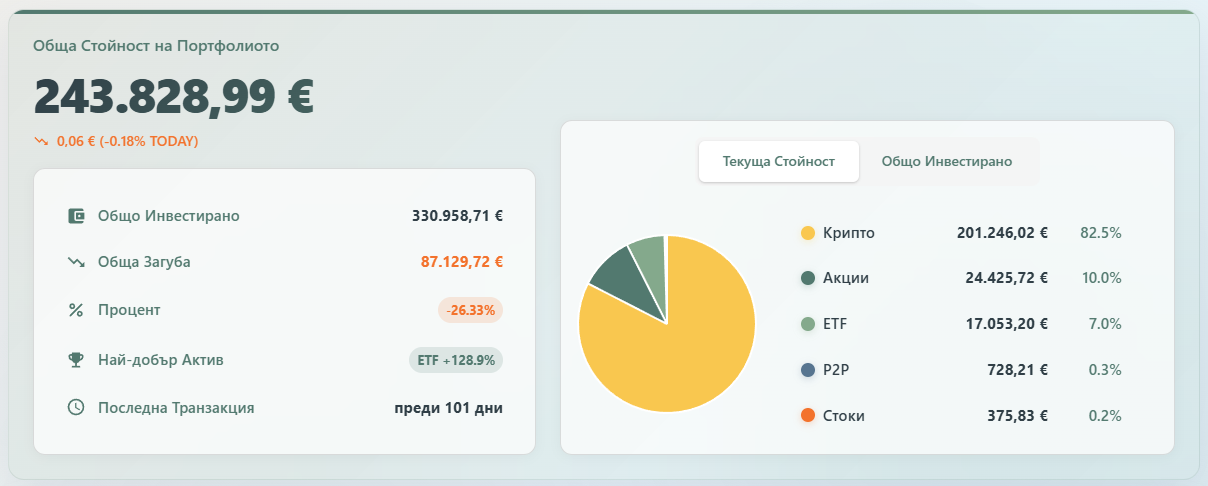The height and width of the screenshot is (486, 1208).
Task: Click the orange Стоки legend dot
Action: (808, 415)
